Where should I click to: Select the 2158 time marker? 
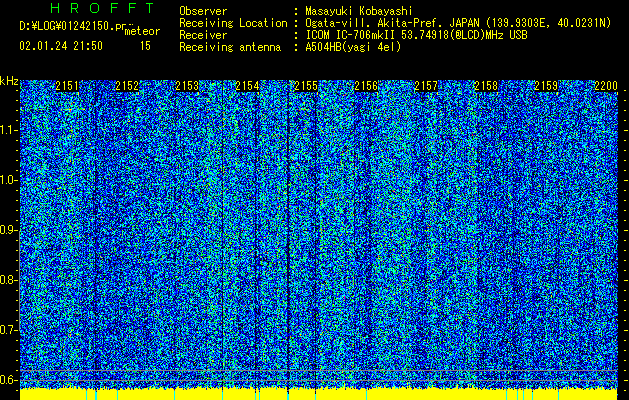pos(486,86)
